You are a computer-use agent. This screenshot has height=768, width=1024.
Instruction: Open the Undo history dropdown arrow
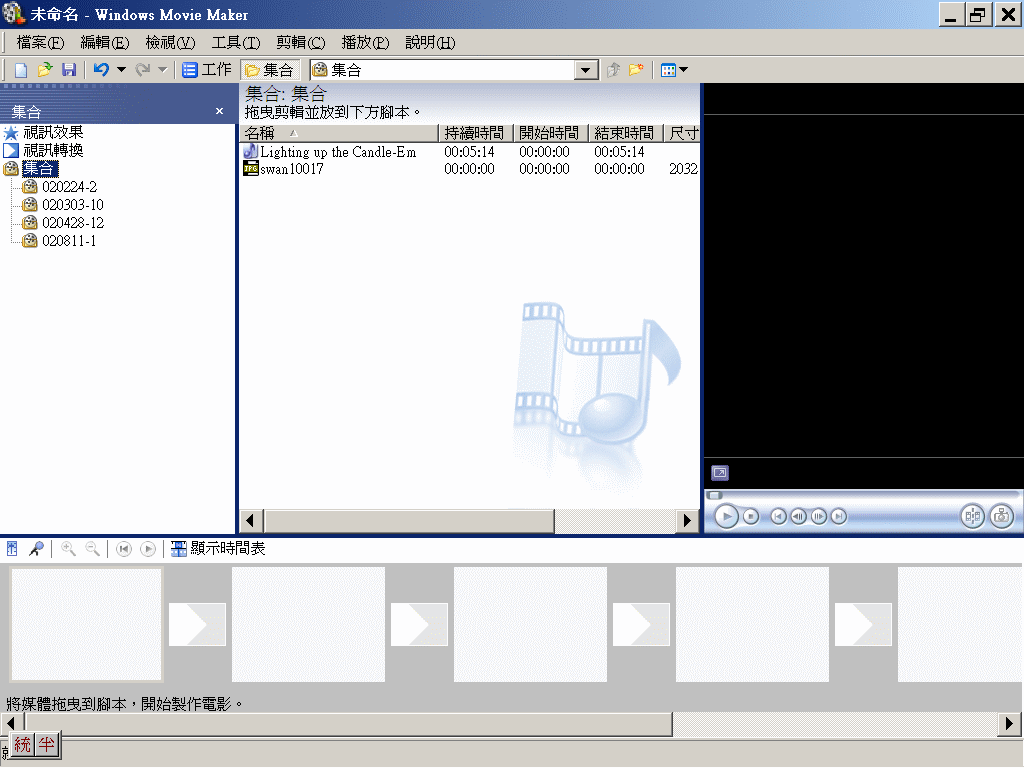click(x=121, y=70)
